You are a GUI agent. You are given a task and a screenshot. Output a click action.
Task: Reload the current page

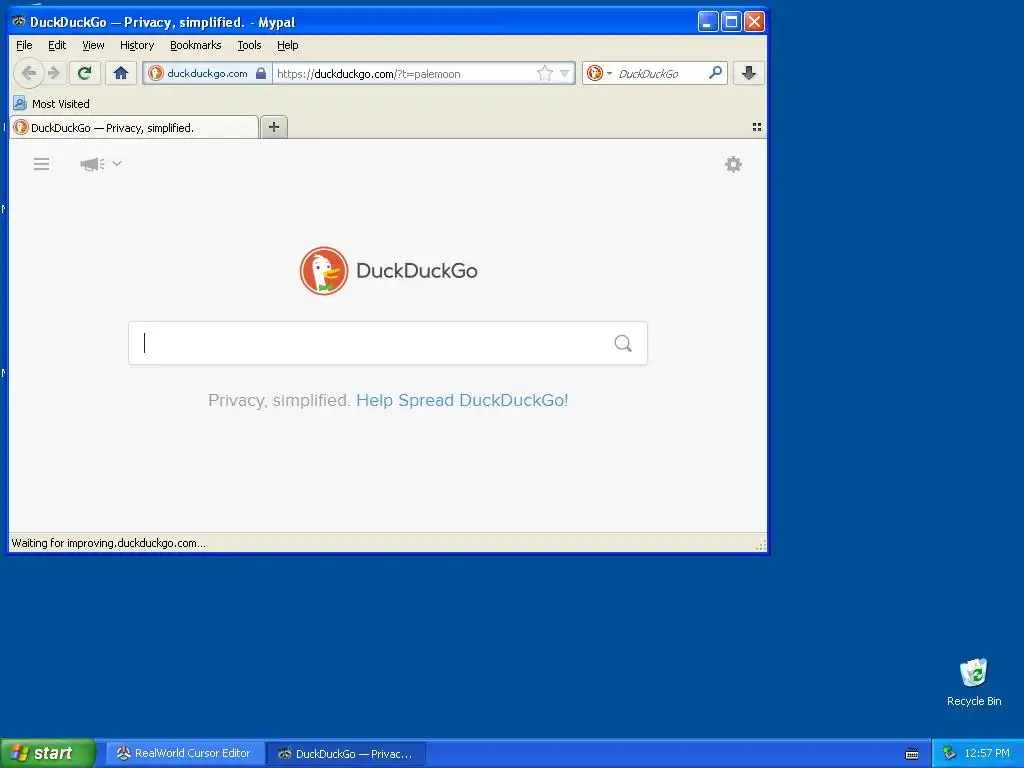coord(84,73)
